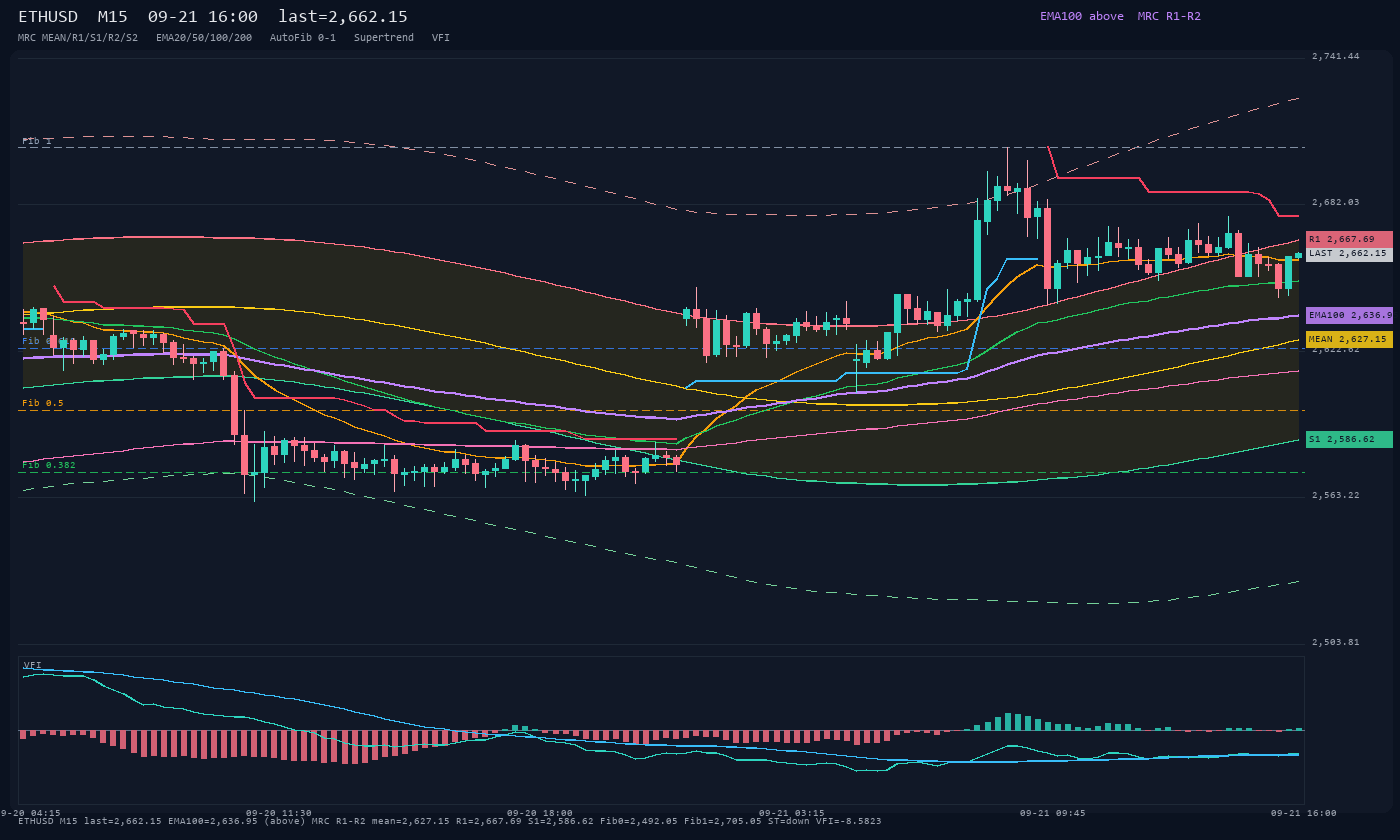The image size is (1400, 840).
Task: Click the VFI legend entry in header
Action: pyautogui.click(x=441, y=38)
